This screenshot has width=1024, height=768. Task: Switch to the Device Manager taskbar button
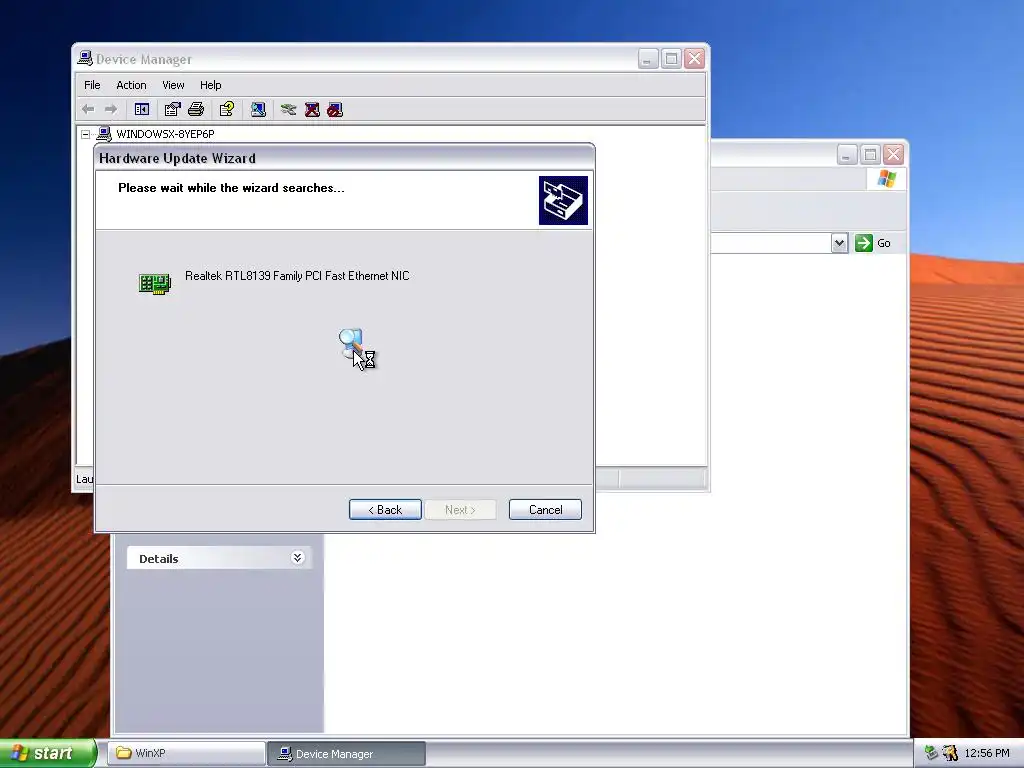(347, 754)
